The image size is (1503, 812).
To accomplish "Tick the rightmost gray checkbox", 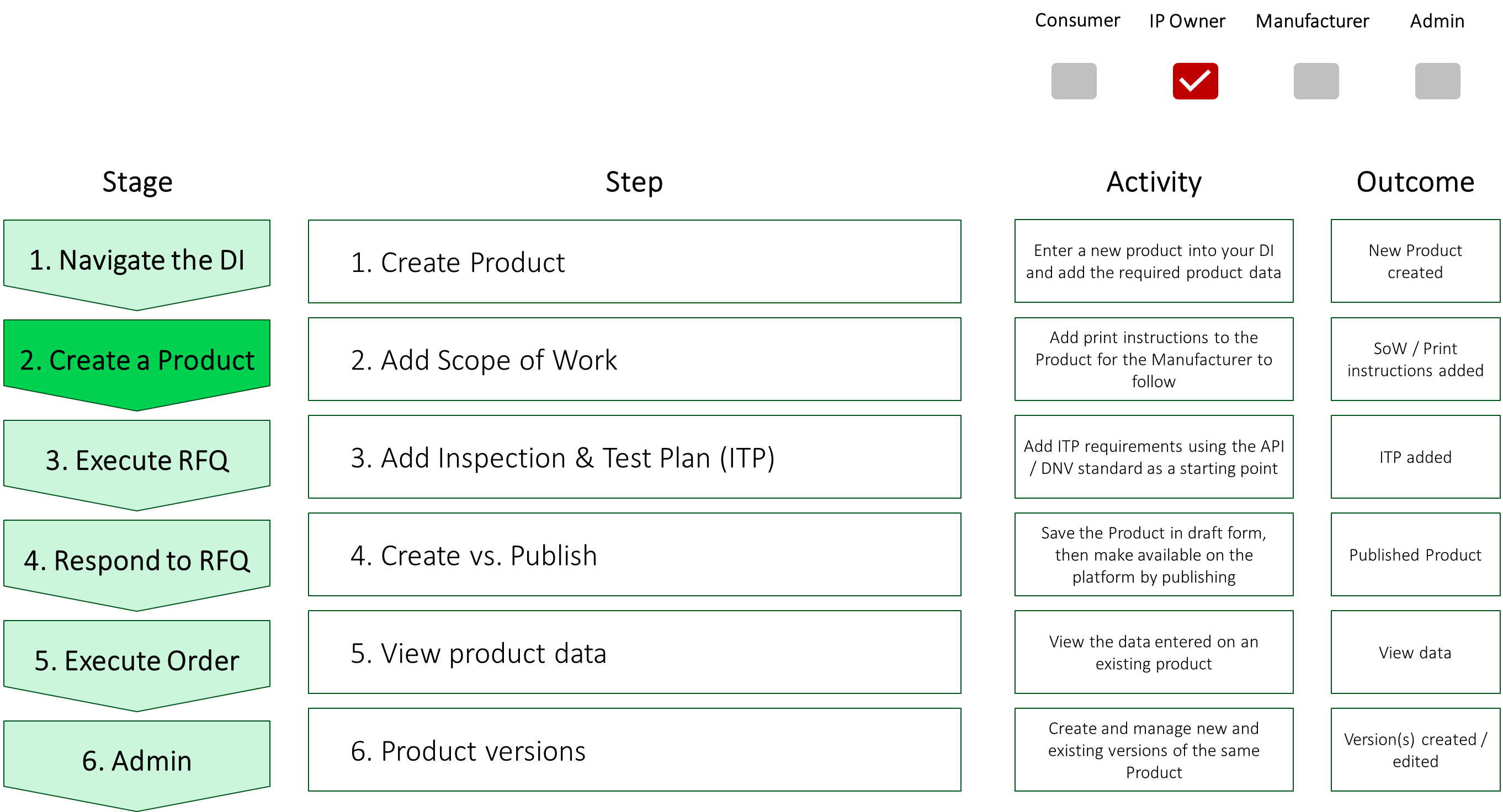I will [1437, 81].
